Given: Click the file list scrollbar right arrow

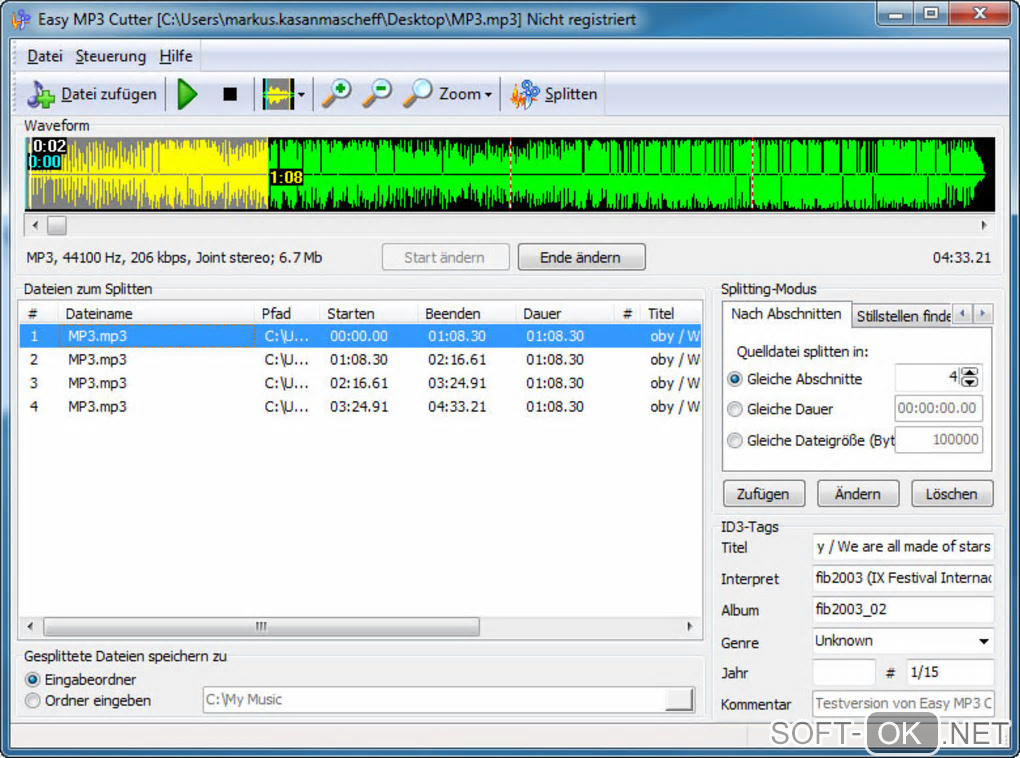Looking at the screenshot, I should coord(690,627).
